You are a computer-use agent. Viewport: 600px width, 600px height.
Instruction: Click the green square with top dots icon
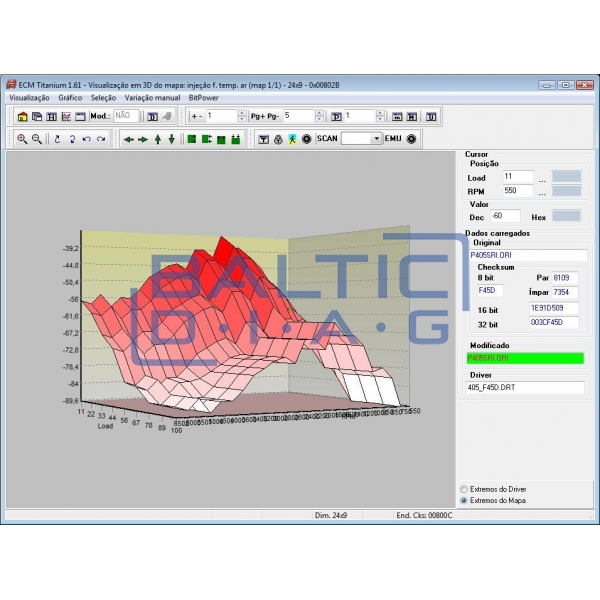236,139
